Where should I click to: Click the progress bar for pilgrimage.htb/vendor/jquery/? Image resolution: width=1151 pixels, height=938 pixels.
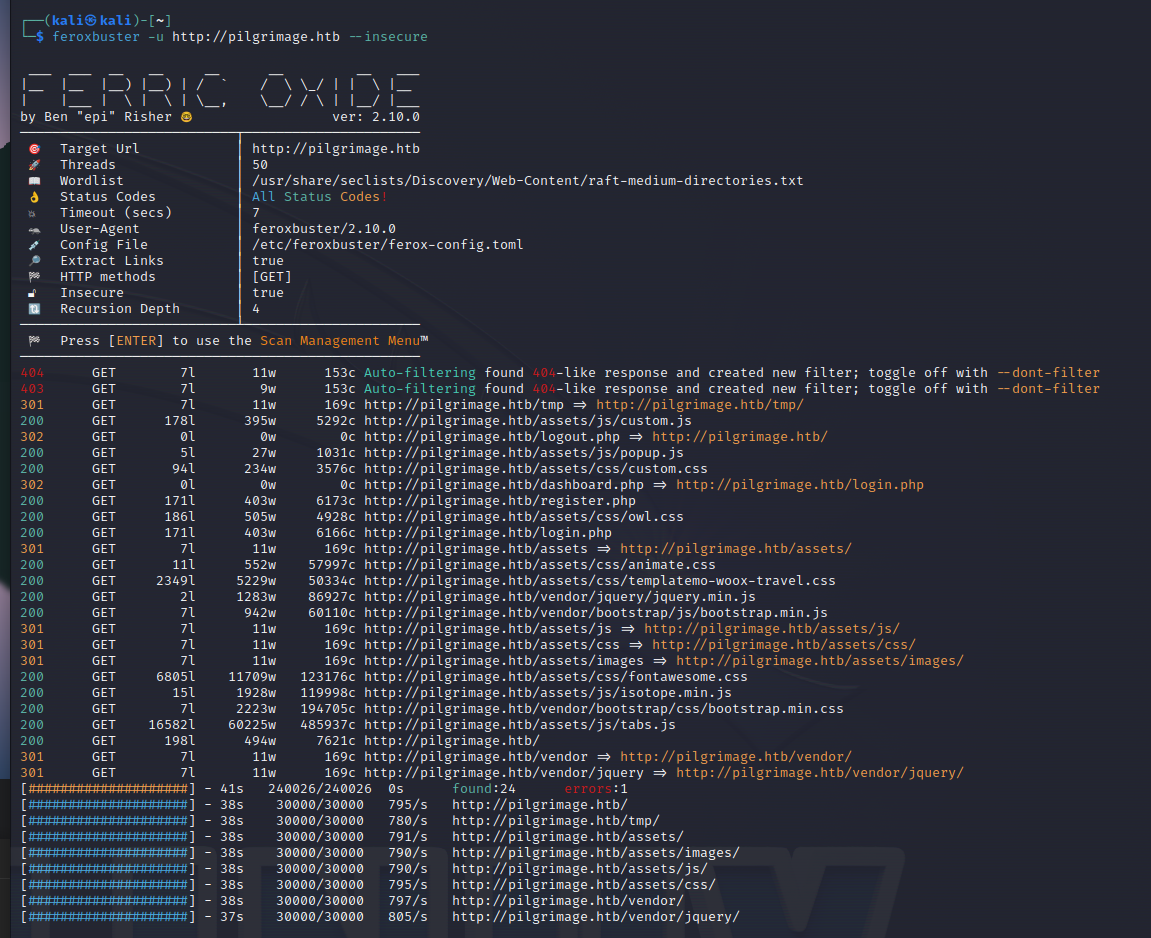[108, 917]
